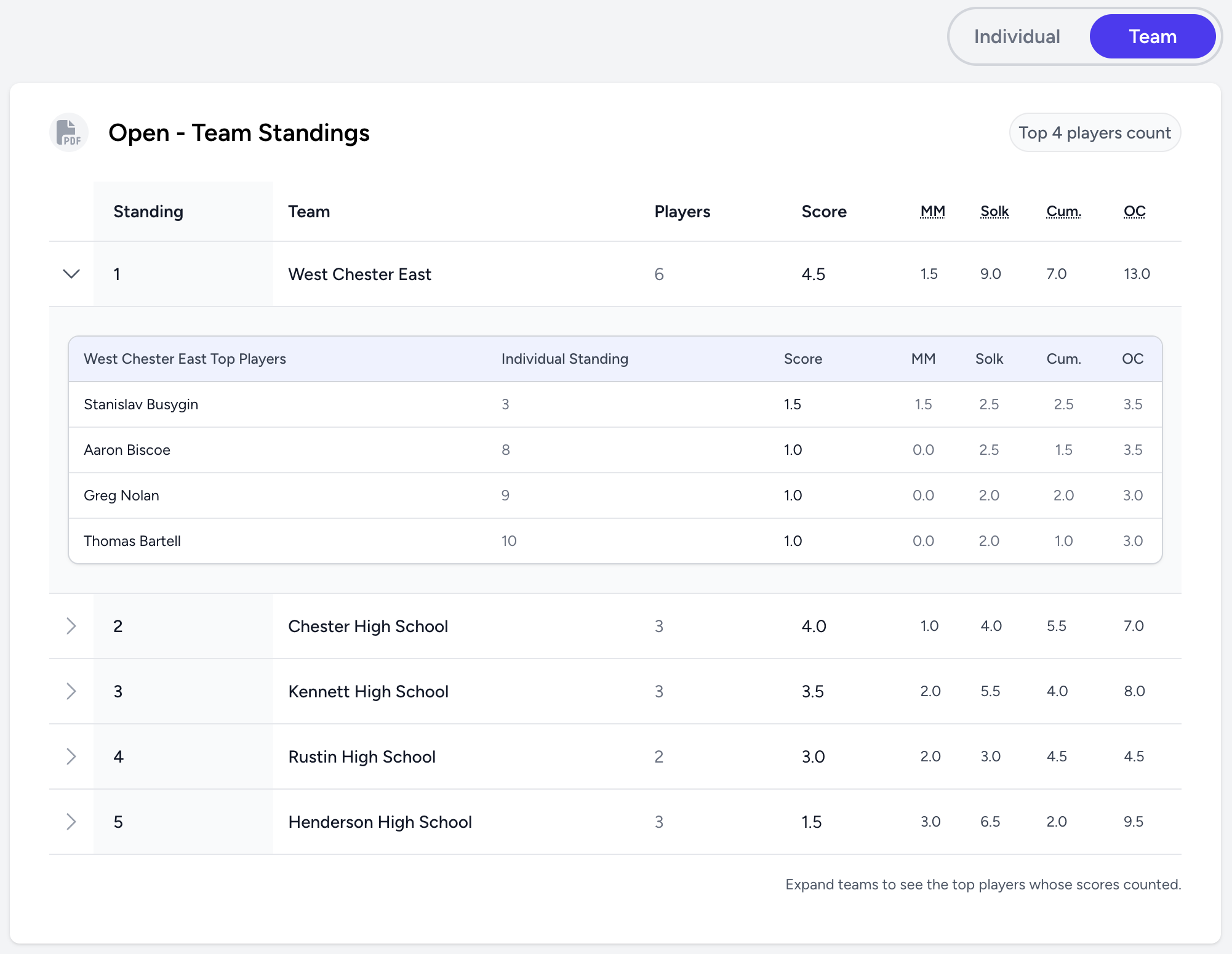Image resolution: width=1232 pixels, height=954 pixels.
Task: Click the Cum. column abbreviation header
Action: click(x=1063, y=212)
